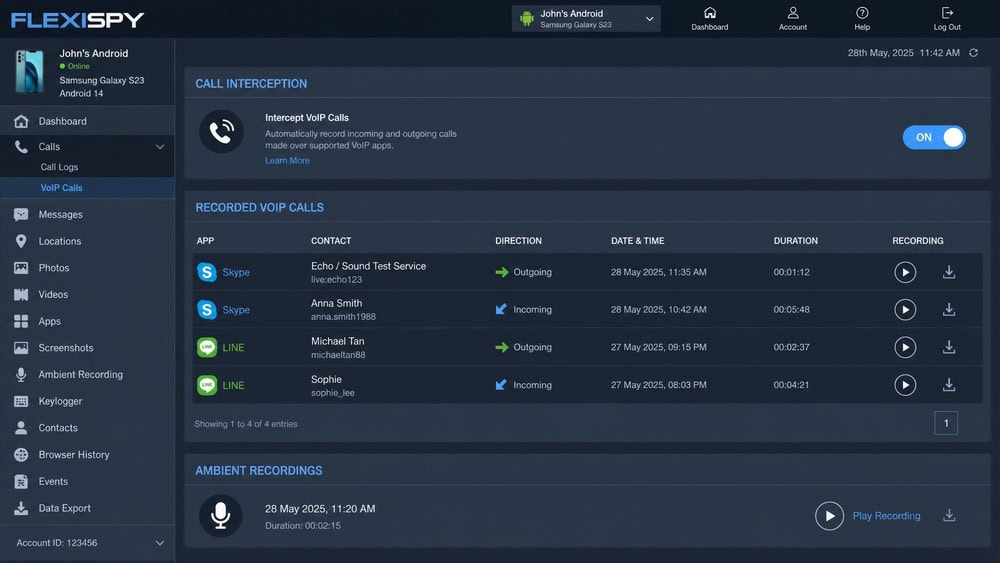Download the ambient recording
1000x563 pixels.
tap(949, 515)
